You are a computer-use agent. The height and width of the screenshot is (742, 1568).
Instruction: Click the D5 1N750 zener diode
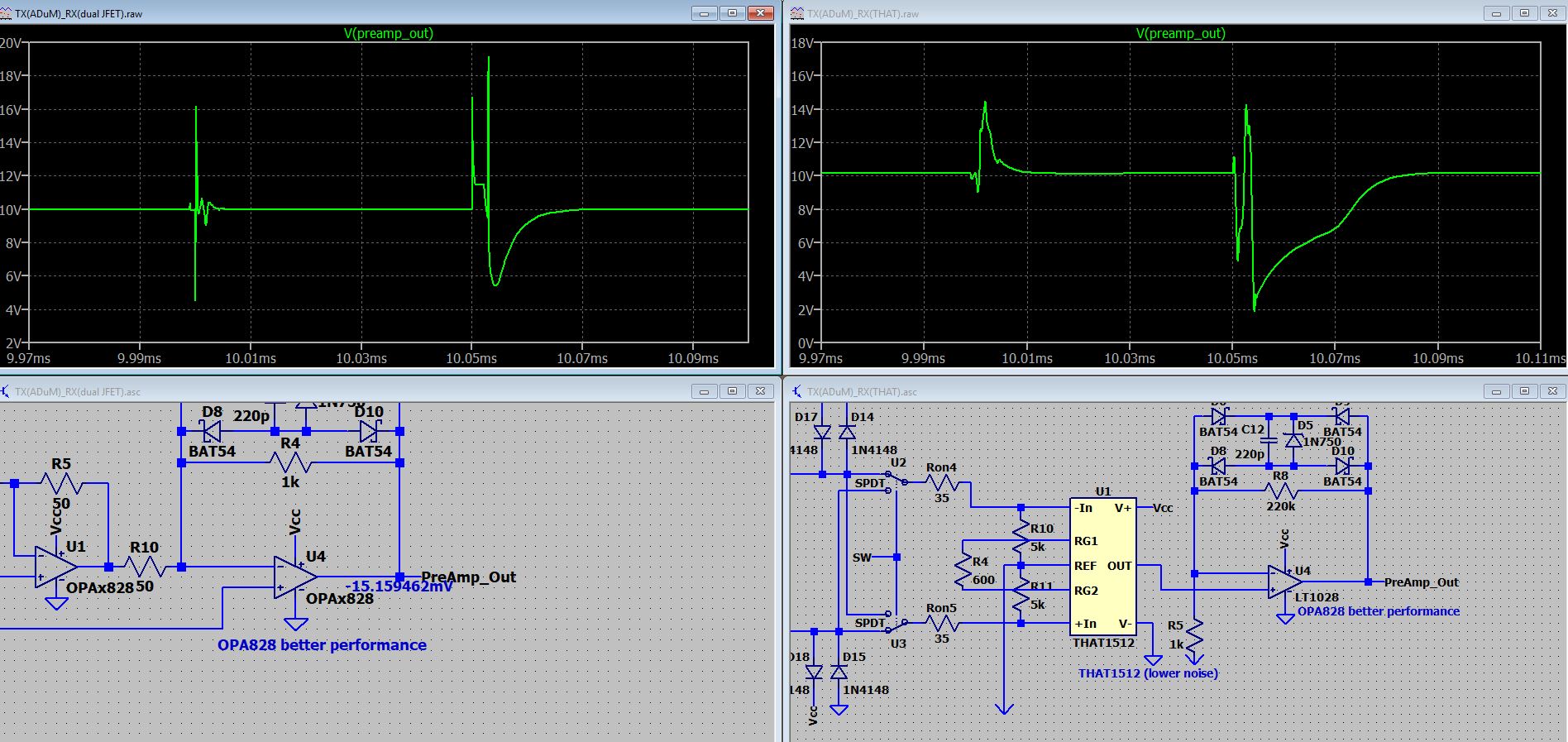pyautogui.click(x=1293, y=441)
